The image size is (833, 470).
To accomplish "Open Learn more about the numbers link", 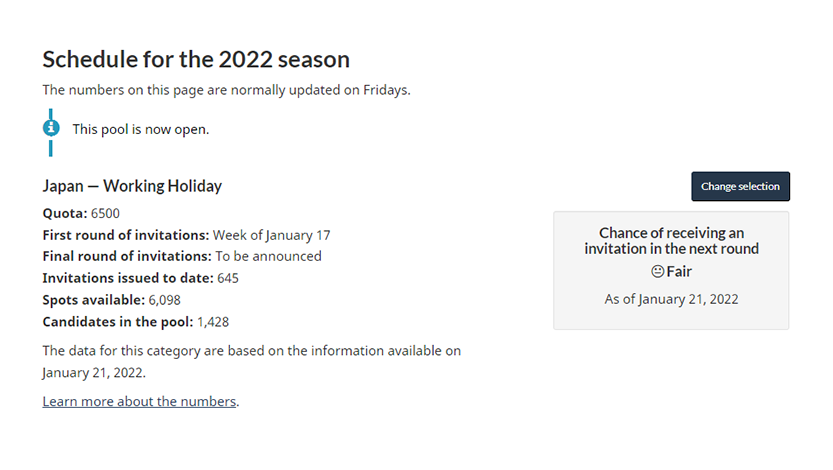I will point(139,401).
